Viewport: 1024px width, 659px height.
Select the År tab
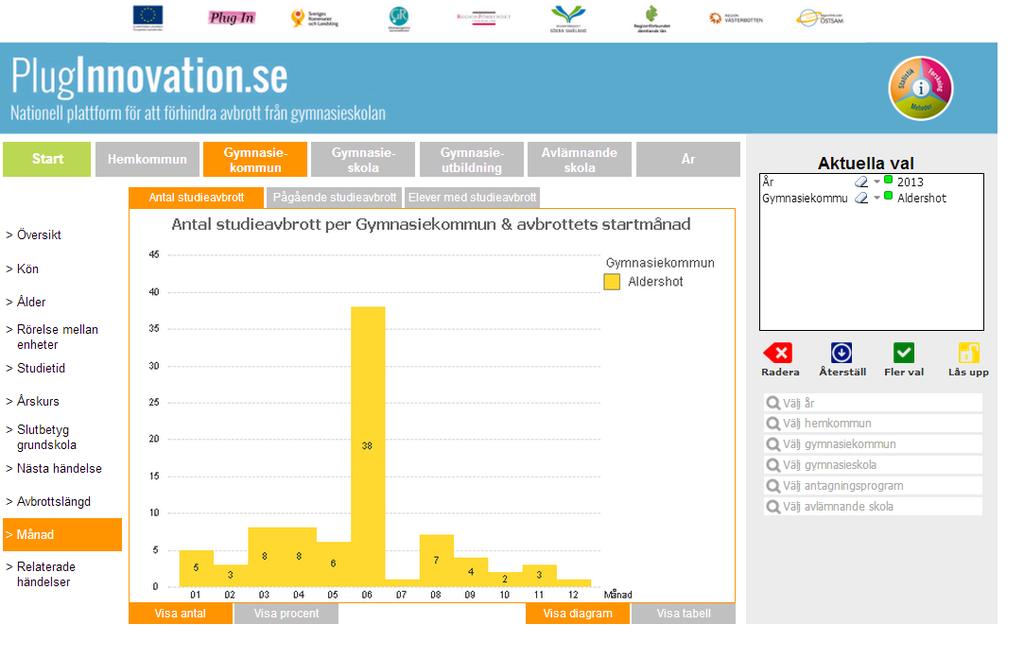point(688,159)
